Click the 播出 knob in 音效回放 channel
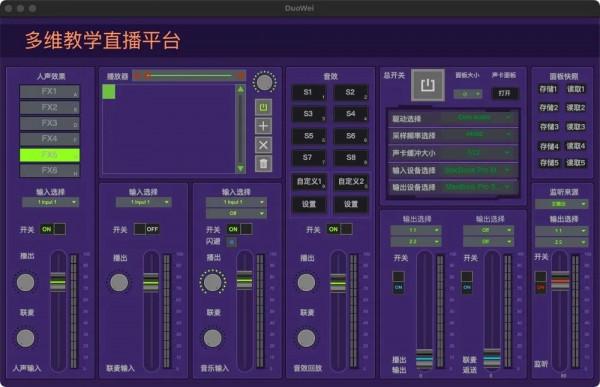 (307, 282)
